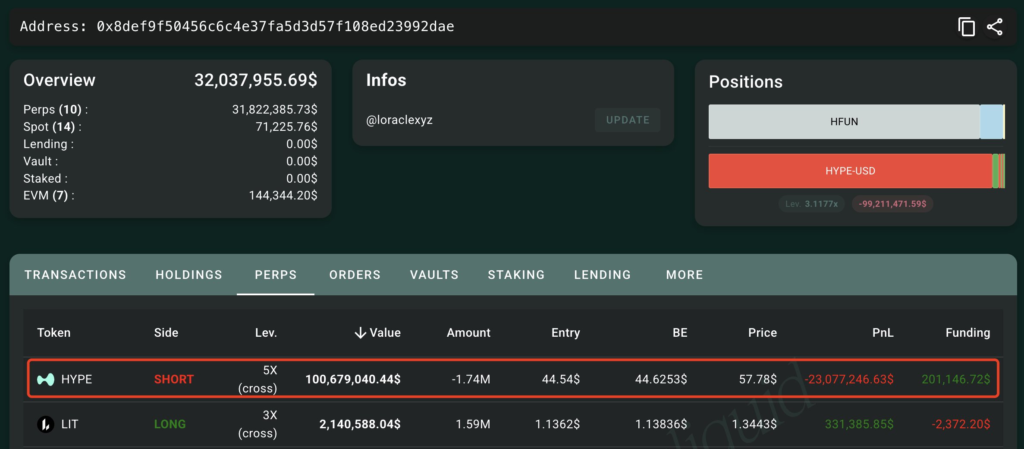Click the HFUN position bar
Screen dimensions: 1024x449
(x=844, y=121)
